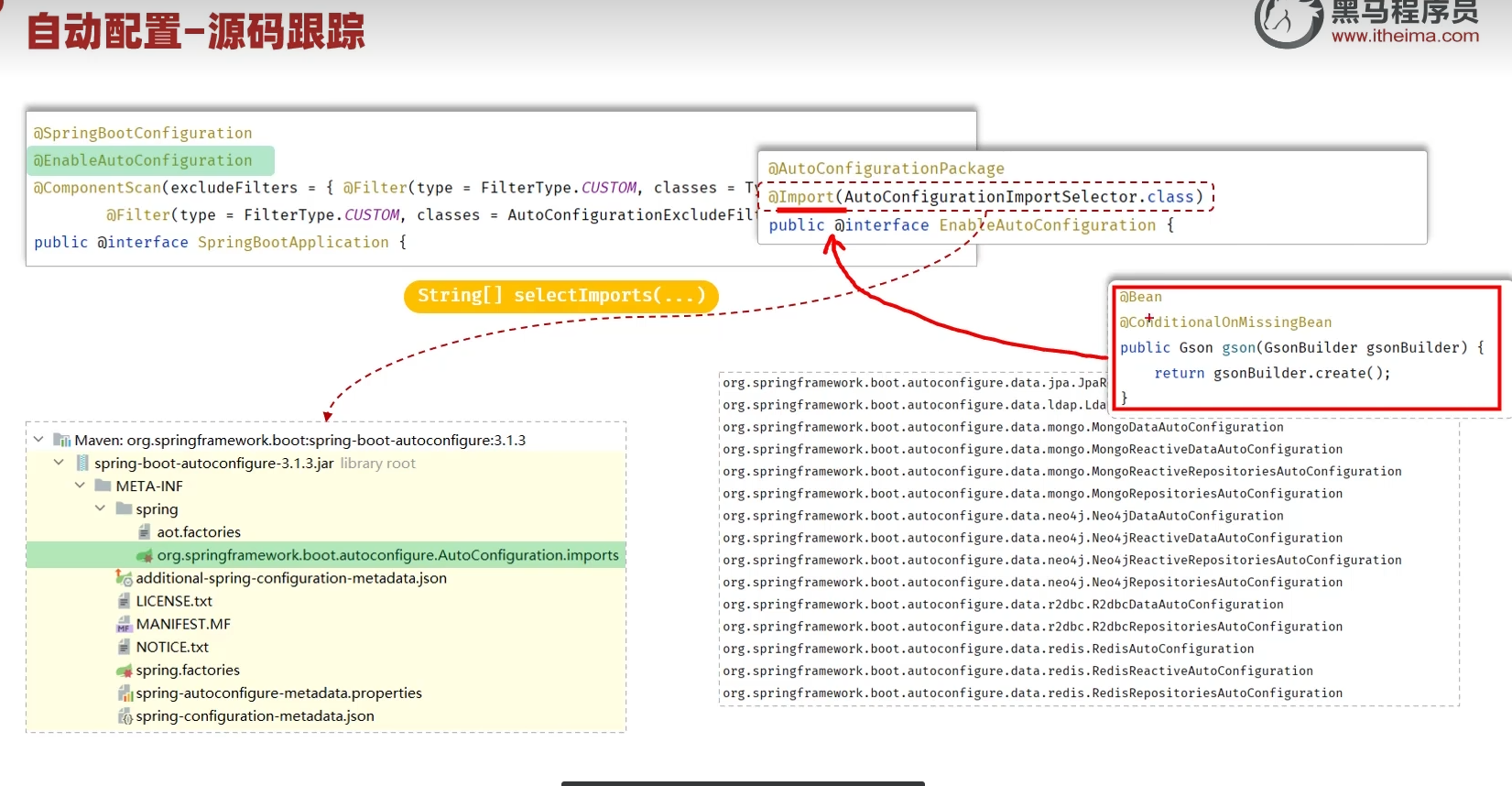Click the additional-spring-configuration-metadata.json file icon
Screen dimensions: 1512x786
point(124,578)
